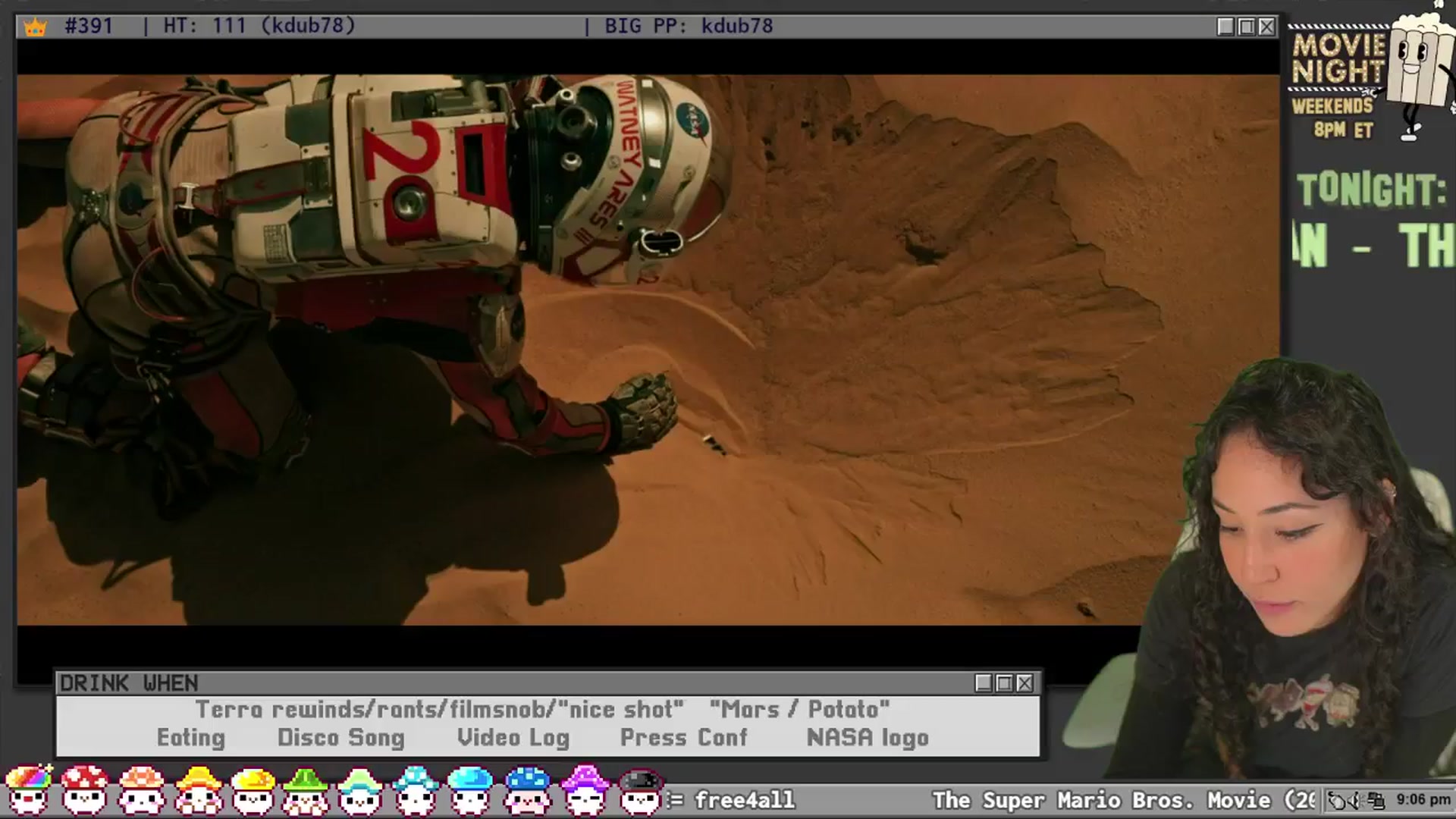Click the list icon before free4all
The width and height of the screenshot is (1456, 819).
pyautogui.click(x=675, y=799)
